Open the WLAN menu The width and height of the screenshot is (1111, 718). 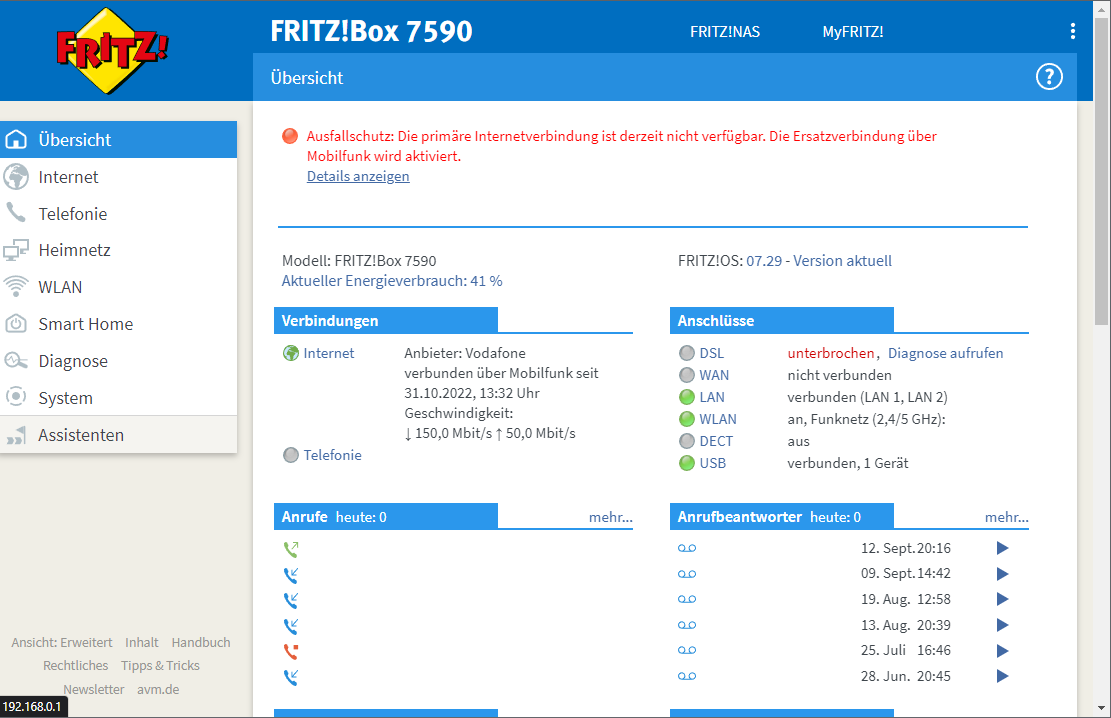(118, 287)
